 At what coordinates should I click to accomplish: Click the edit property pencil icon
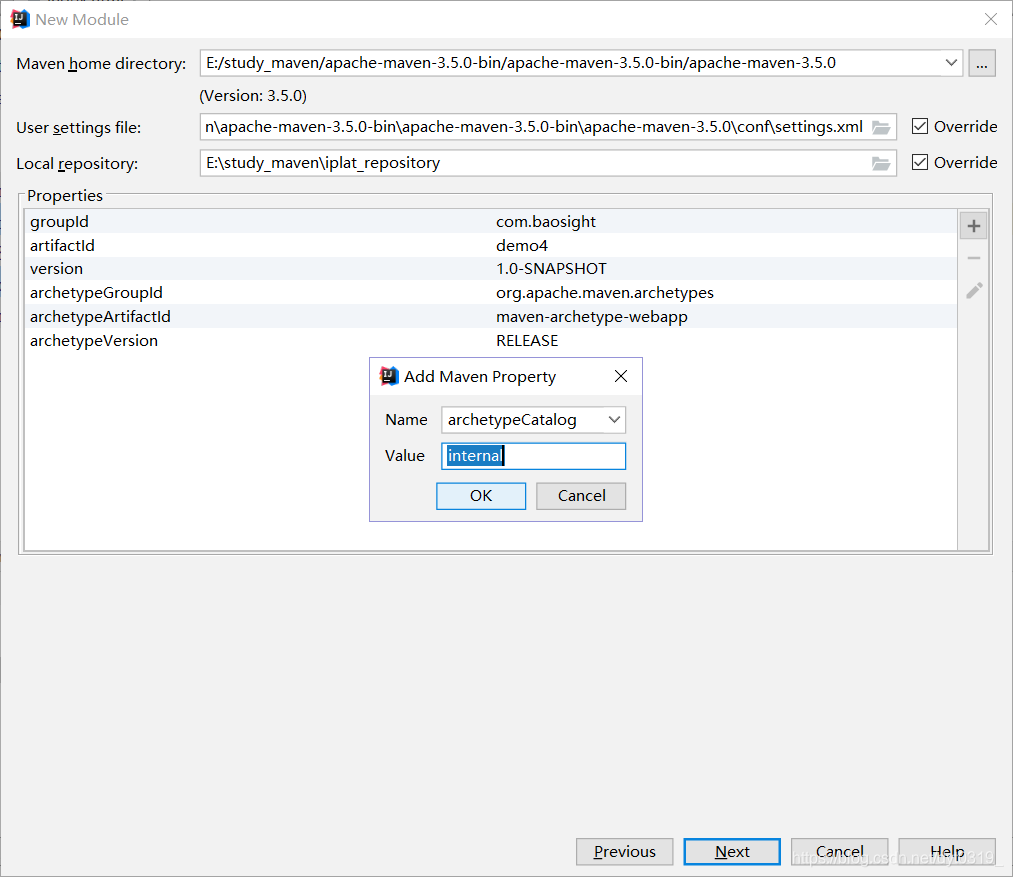point(974,290)
